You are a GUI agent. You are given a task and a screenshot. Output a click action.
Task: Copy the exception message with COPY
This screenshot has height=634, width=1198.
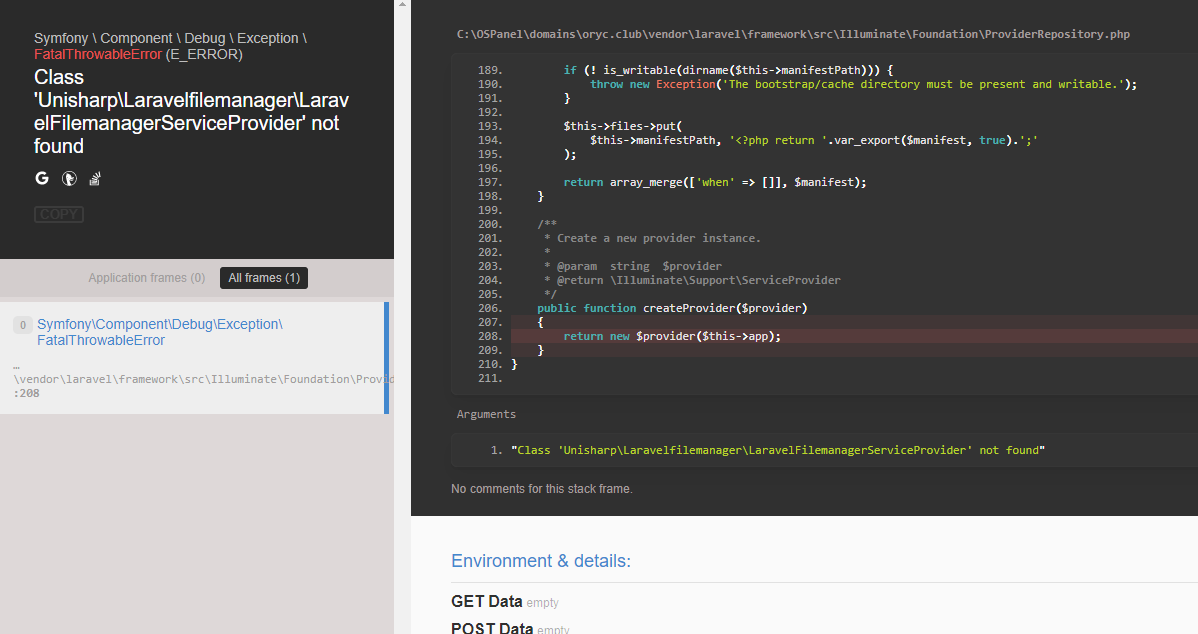point(58,213)
